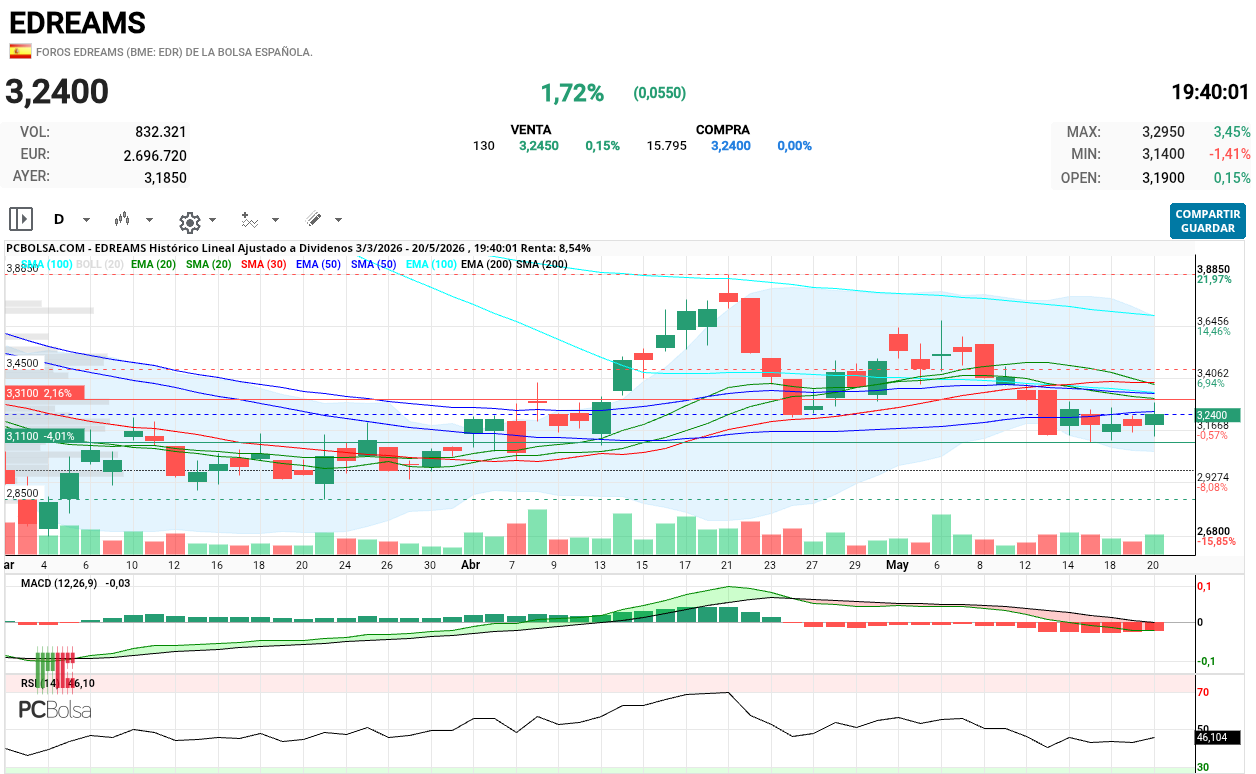This screenshot has height=774, width=1256.
Task: Click the EDREAMS page title
Action: pyautogui.click(x=77, y=22)
